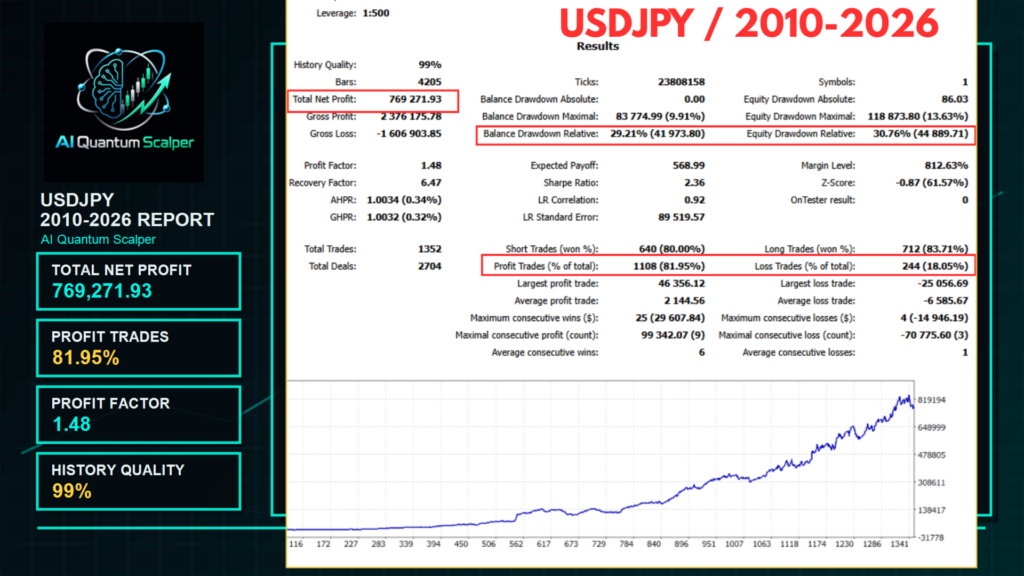Click the -31778 y-axis label on chart
The height and width of the screenshot is (576, 1024).
click(x=932, y=537)
